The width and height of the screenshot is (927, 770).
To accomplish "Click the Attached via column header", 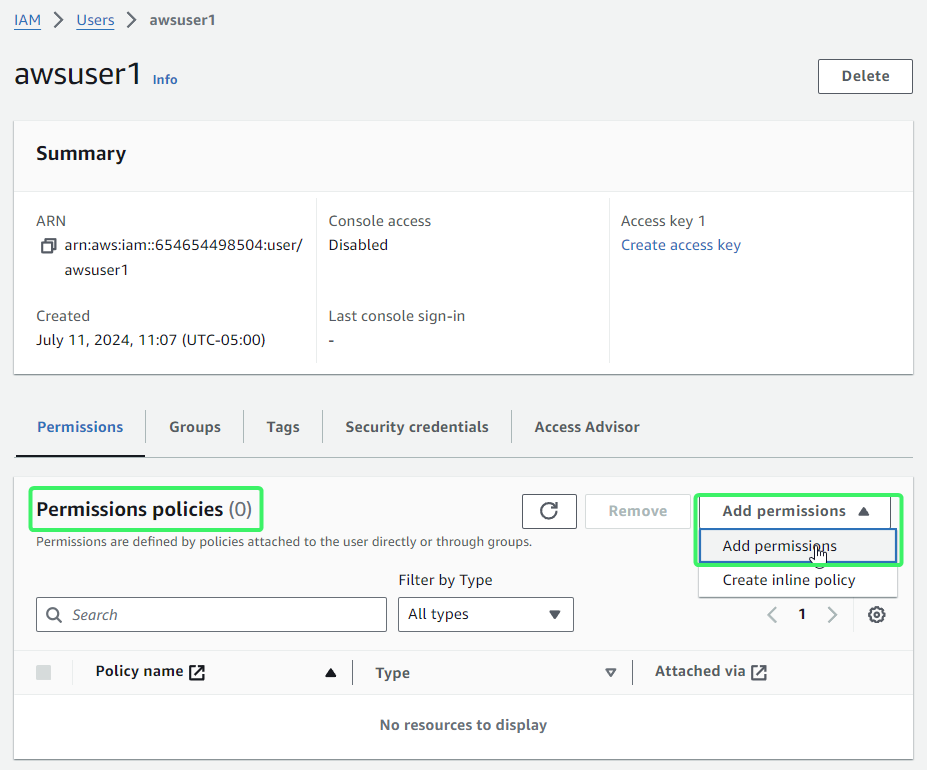I will point(700,671).
